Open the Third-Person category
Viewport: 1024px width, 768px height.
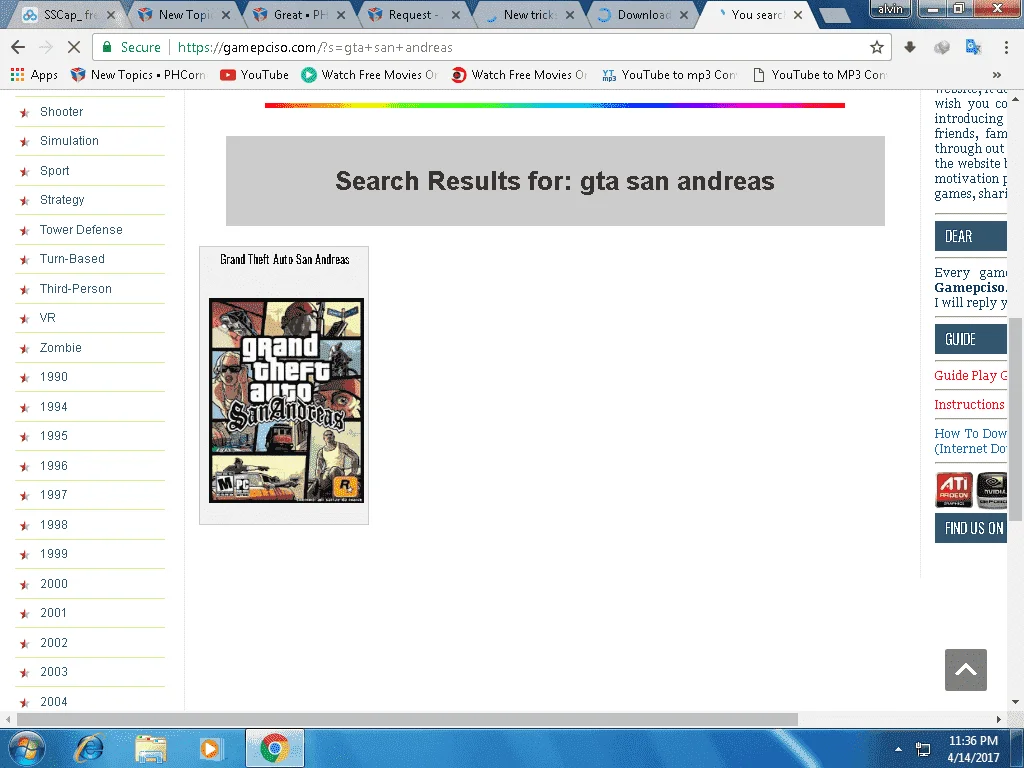tap(76, 289)
